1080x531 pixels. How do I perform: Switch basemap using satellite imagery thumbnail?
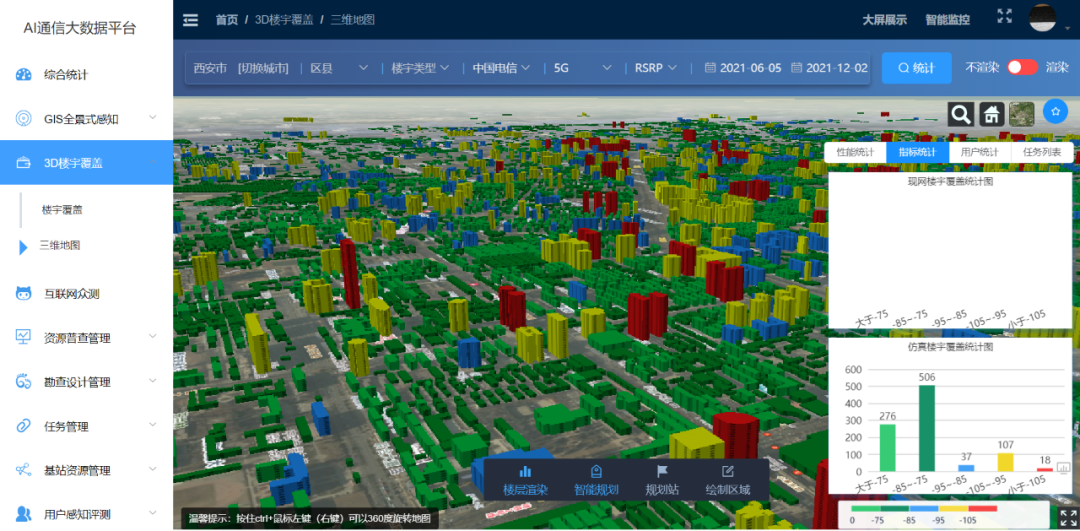click(x=1021, y=114)
